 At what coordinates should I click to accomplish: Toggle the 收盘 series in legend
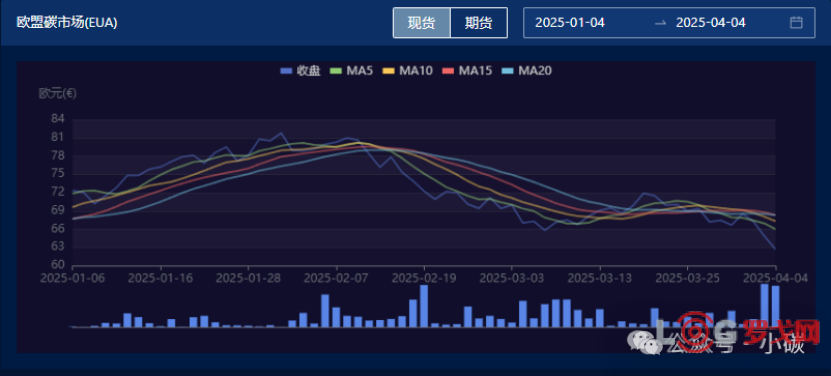coord(300,71)
